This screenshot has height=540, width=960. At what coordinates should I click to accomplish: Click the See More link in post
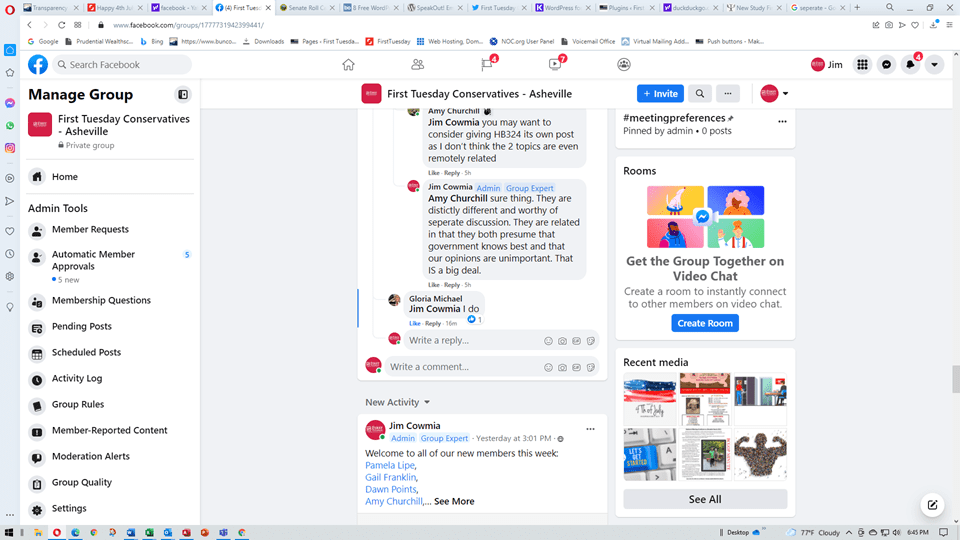coord(454,501)
